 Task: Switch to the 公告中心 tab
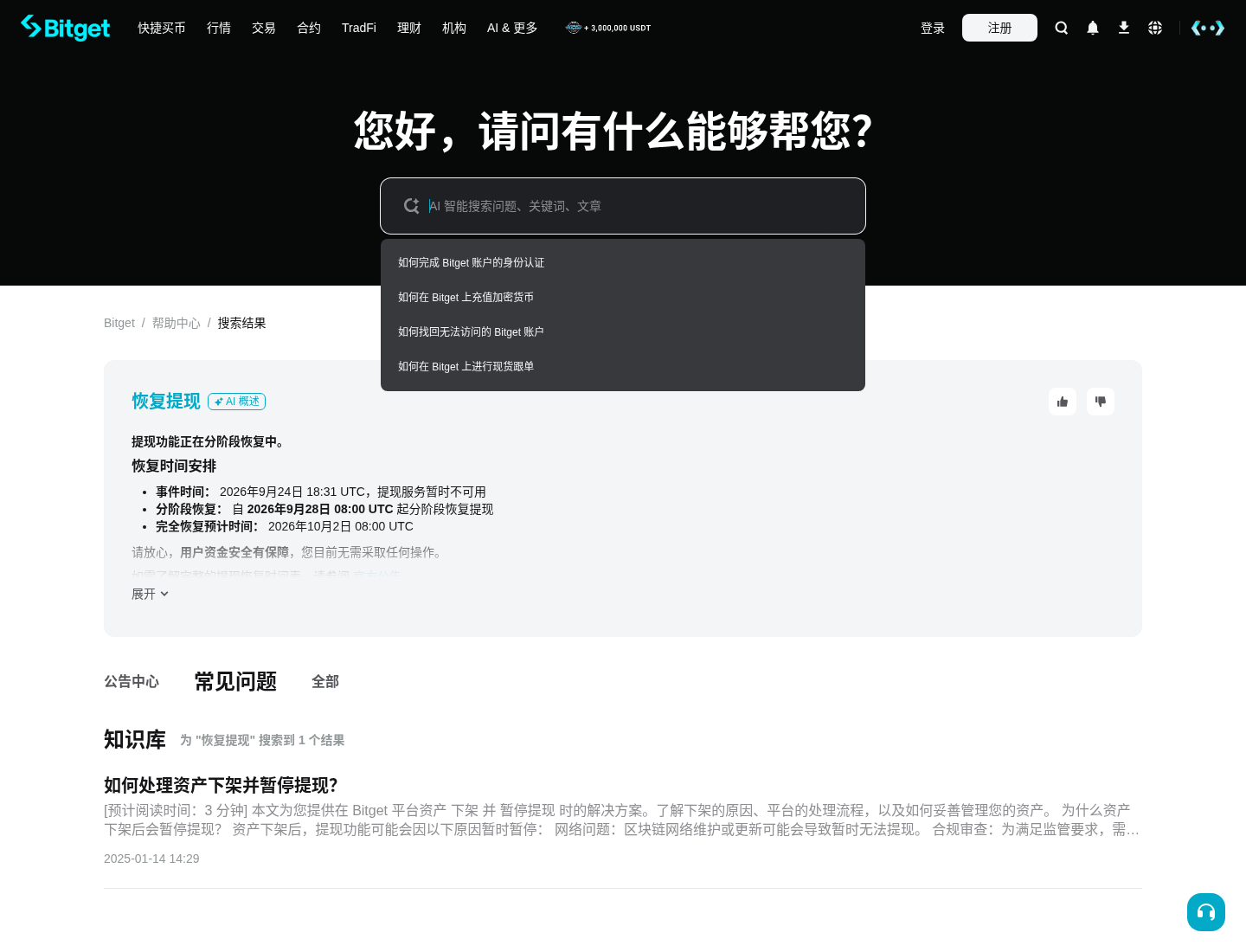(132, 682)
